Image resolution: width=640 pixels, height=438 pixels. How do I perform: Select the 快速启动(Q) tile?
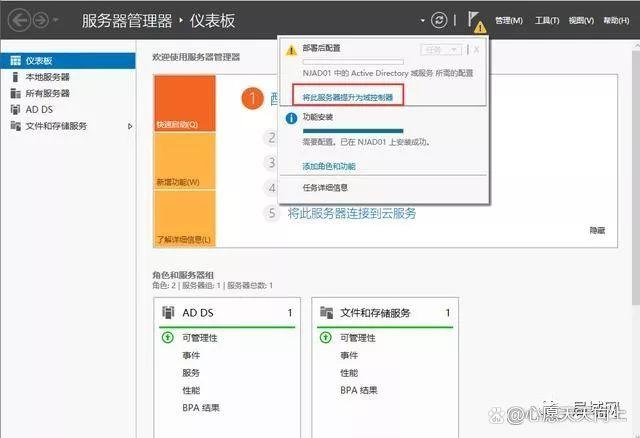coord(184,103)
